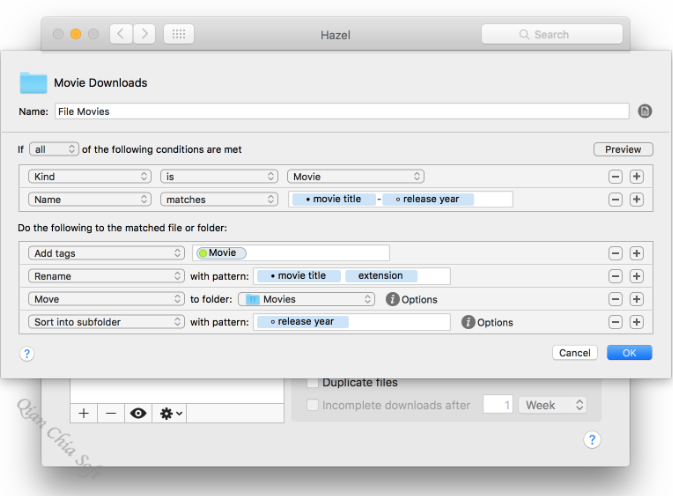Select the 'movie title' token in Name condition
This screenshot has width=673, height=496.
pyautogui.click(x=333, y=199)
